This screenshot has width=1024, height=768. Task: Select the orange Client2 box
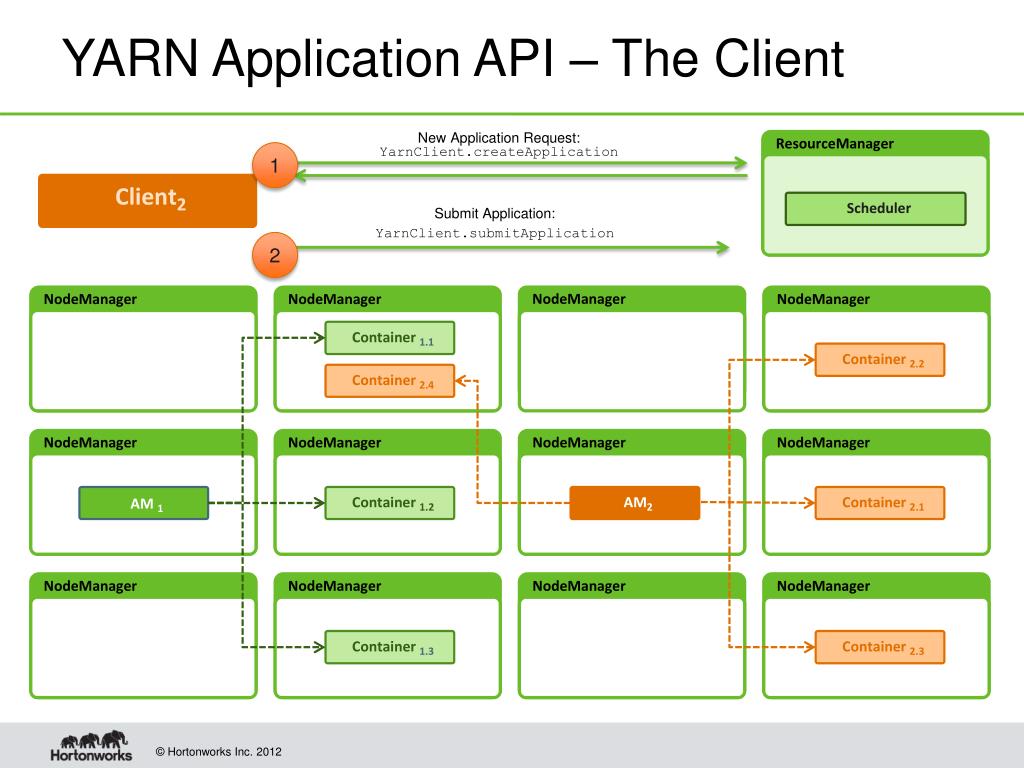(148, 200)
